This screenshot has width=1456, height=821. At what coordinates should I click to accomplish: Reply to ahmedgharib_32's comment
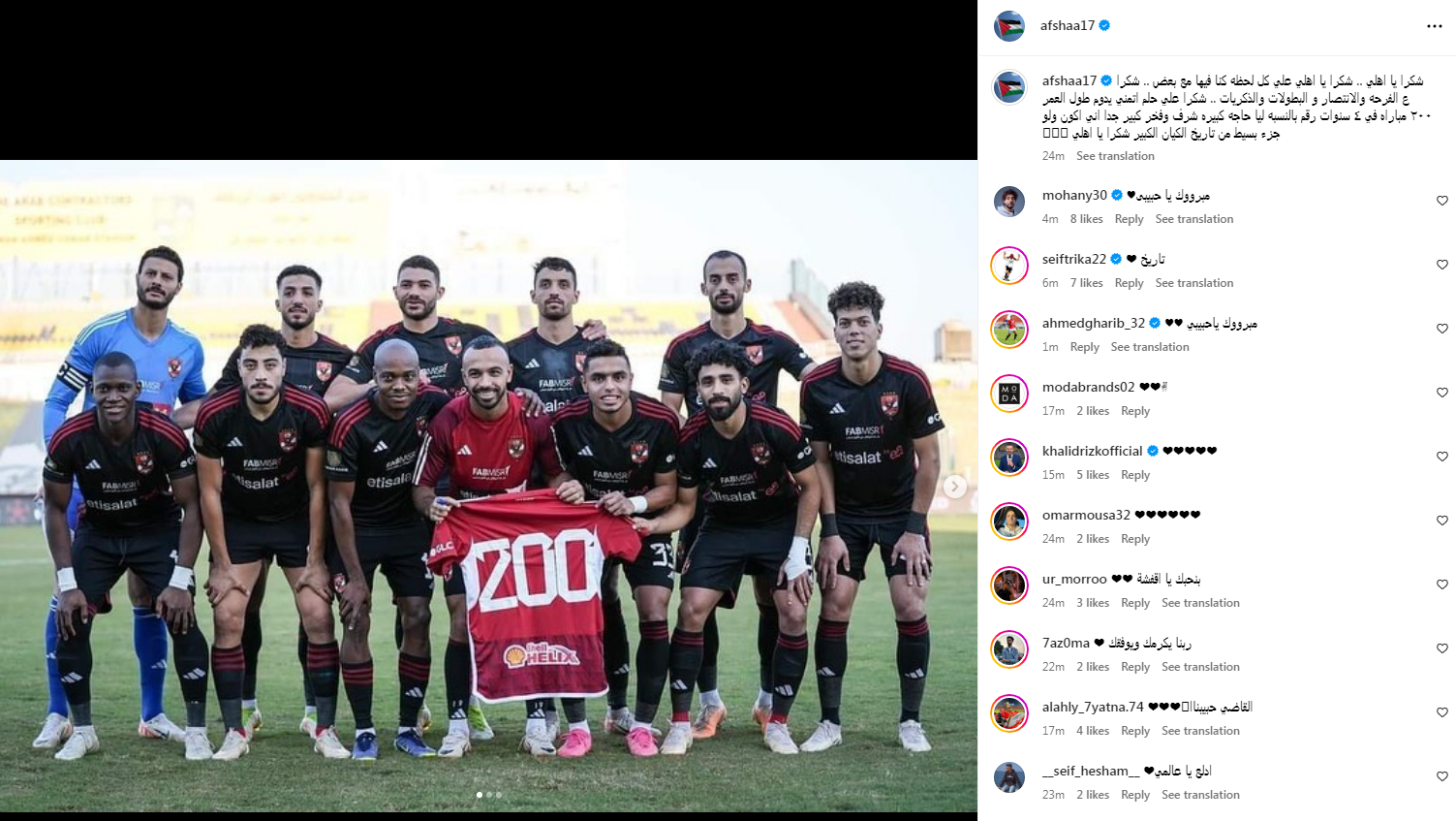click(x=1085, y=347)
